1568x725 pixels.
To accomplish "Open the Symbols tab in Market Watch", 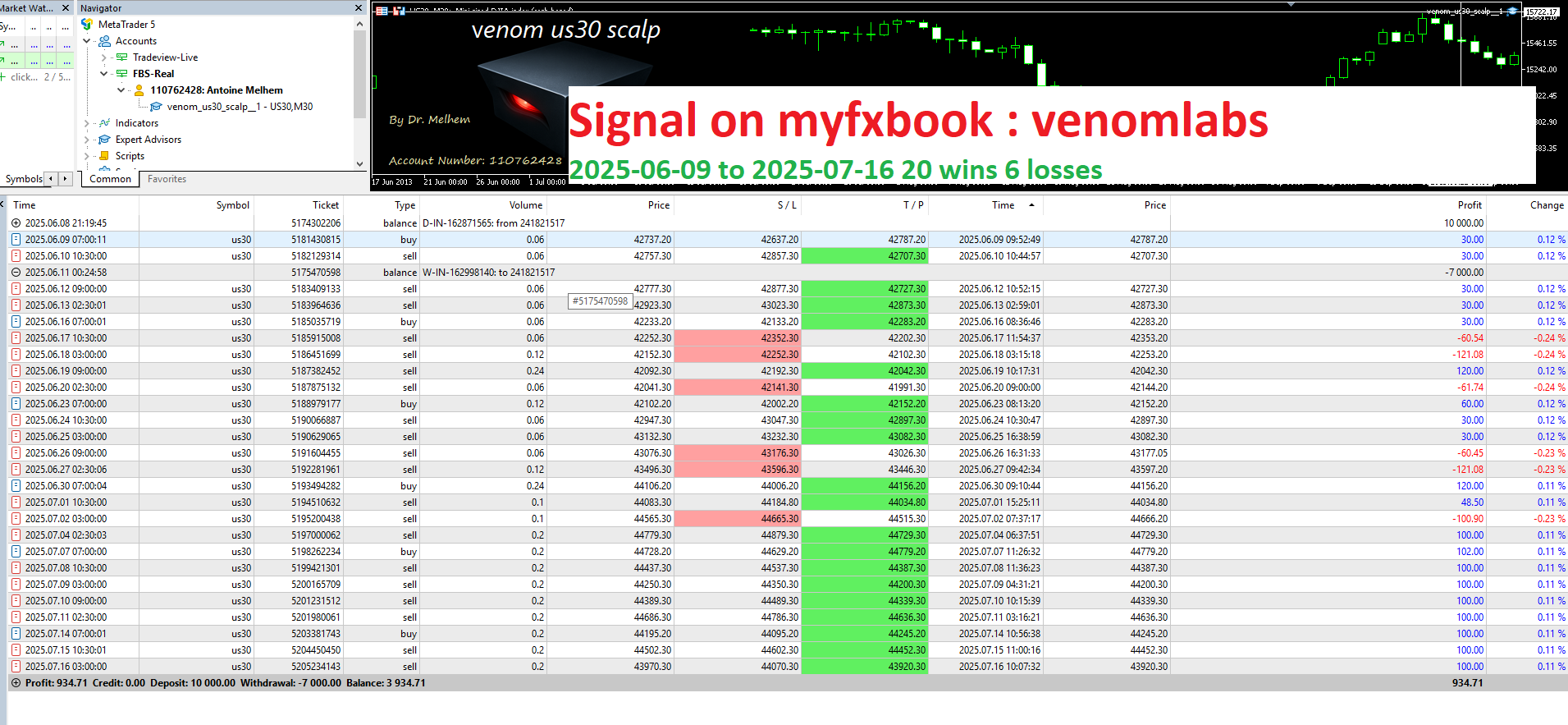I will 23,179.
